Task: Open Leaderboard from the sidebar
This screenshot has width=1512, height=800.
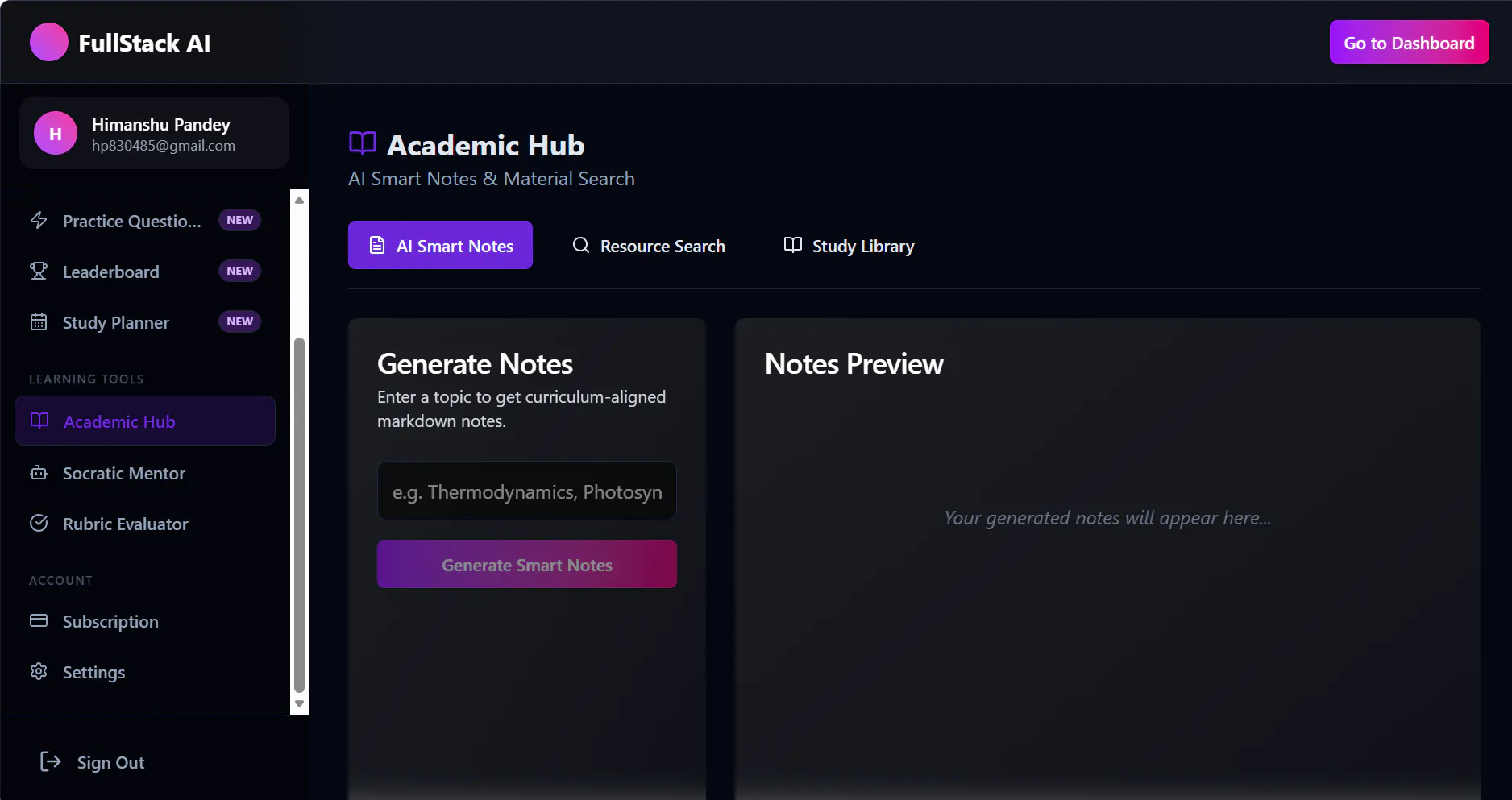Action: point(145,272)
